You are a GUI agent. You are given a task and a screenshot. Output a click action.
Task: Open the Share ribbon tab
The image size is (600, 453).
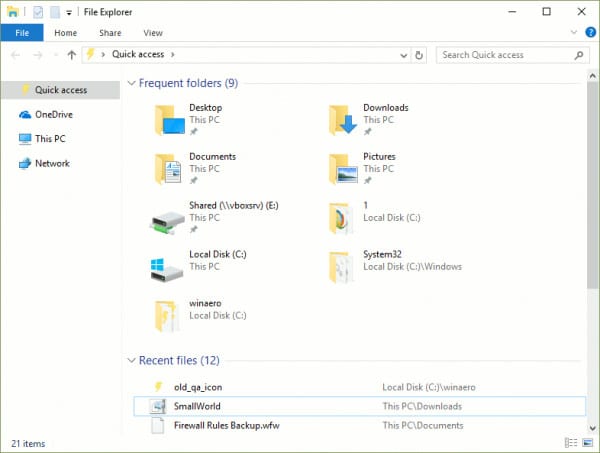[x=110, y=33]
